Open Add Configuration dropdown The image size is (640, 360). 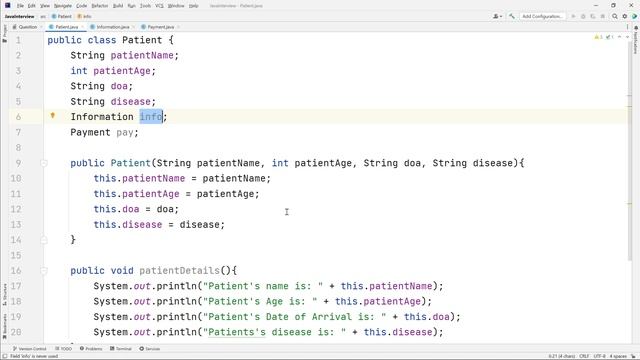(x=542, y=16)
